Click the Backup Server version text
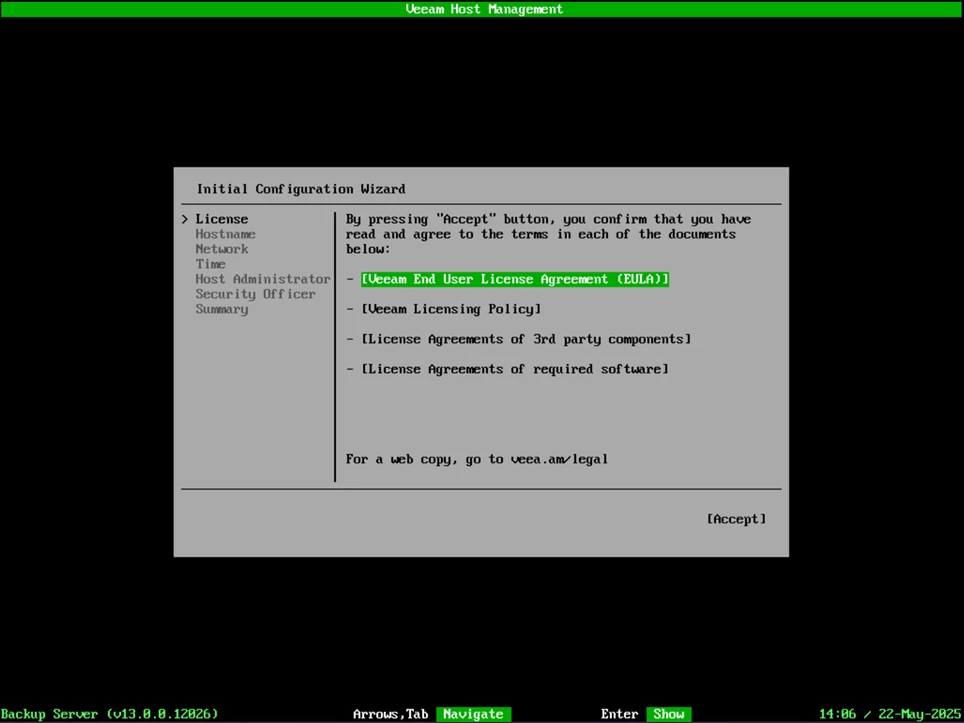The image size is (964, 723). [109, 714]
